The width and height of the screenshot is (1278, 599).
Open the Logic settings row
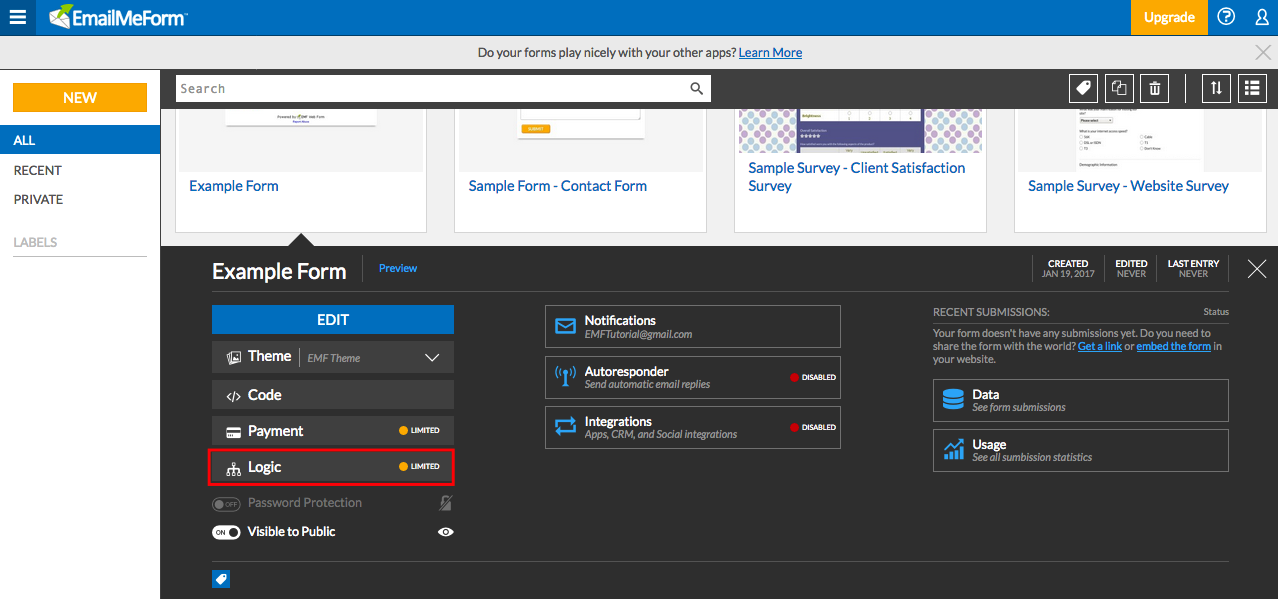[x=332, y=467]
